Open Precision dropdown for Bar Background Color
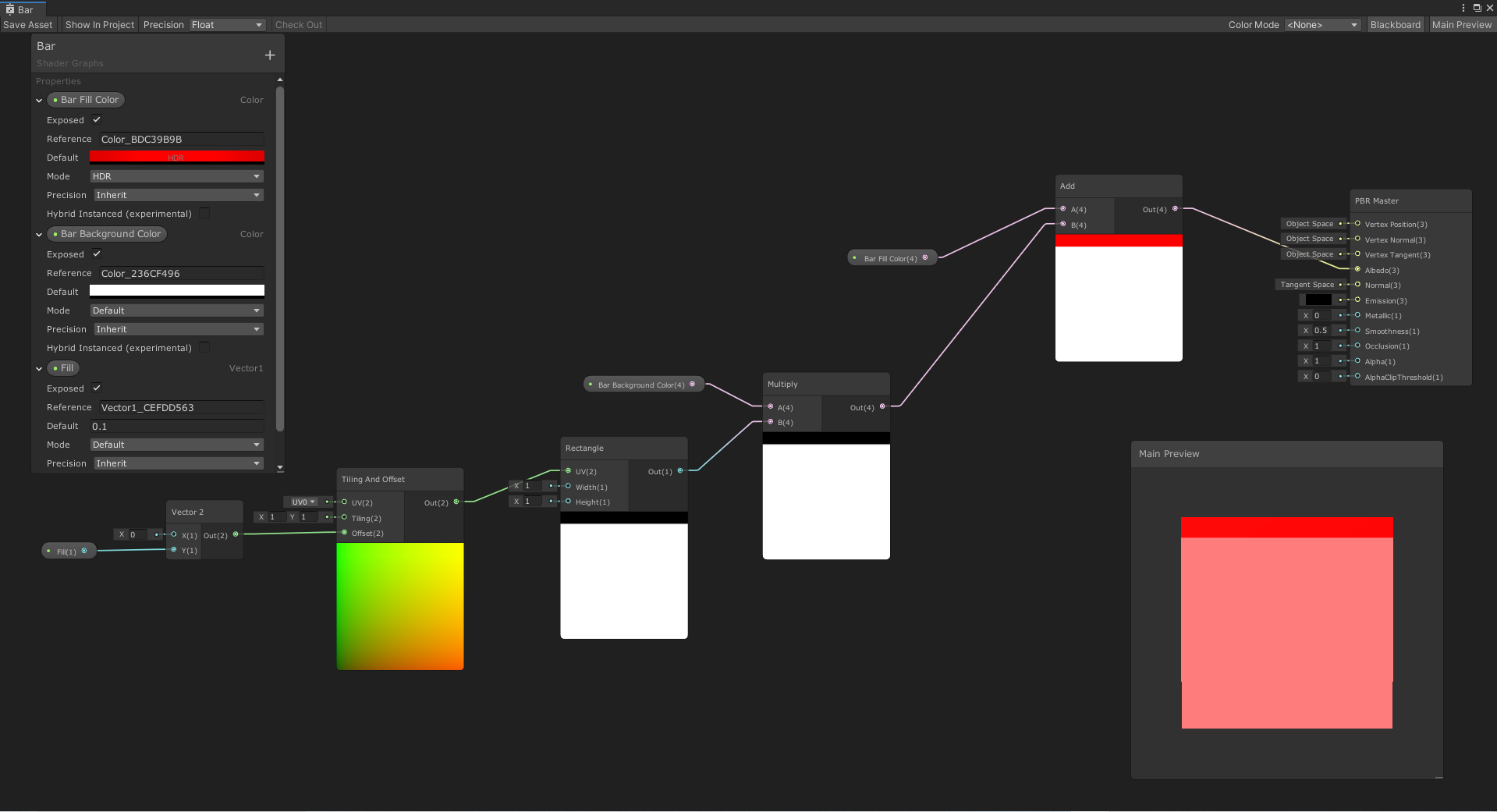Screen dimensions: 1497x812 [x=179, y=329]
